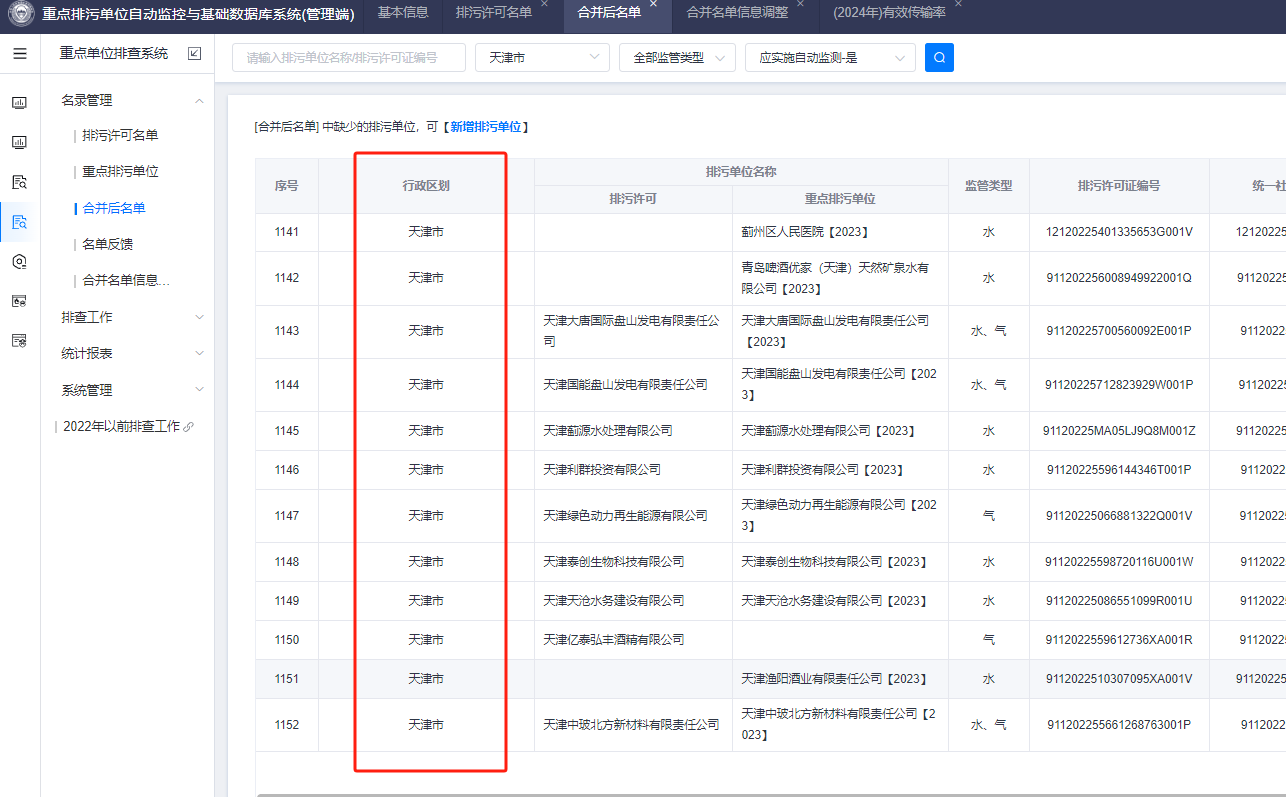Switch to the 基本信息 tab
1286x797 pixels.
[x=403, y=12]
